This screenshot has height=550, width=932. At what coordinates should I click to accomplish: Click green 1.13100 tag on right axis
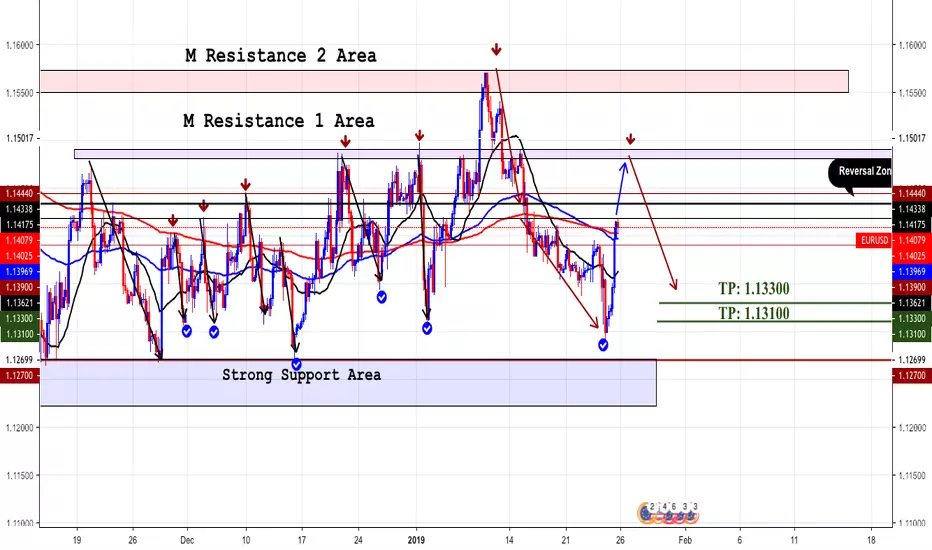pyautogui.click(x=912, y=334)
